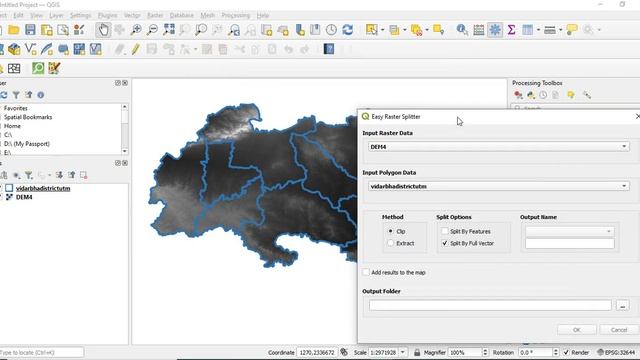Click the magnifier spin box stepper

point(485,352)
